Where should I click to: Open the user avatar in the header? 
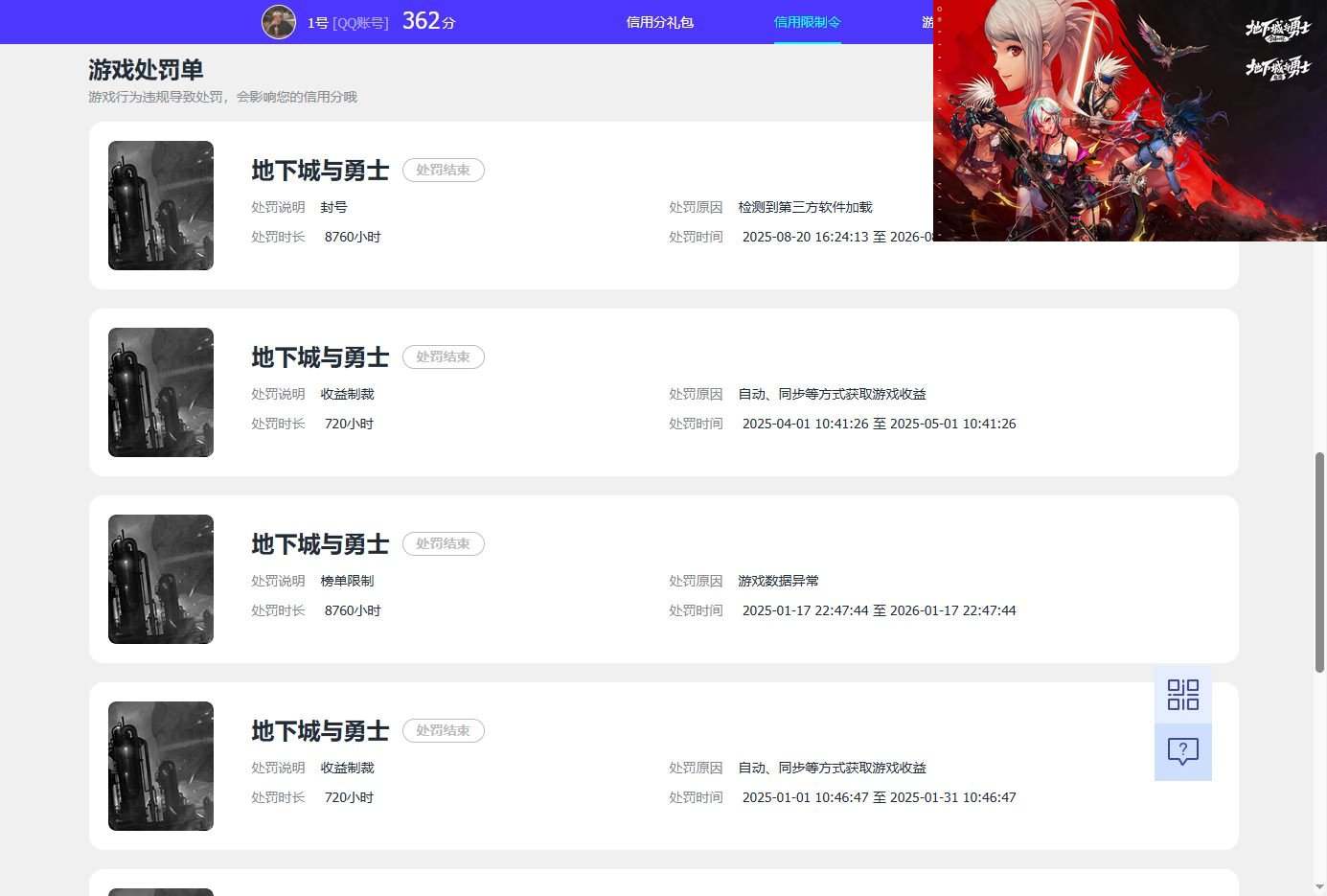(x=279, y=22)
